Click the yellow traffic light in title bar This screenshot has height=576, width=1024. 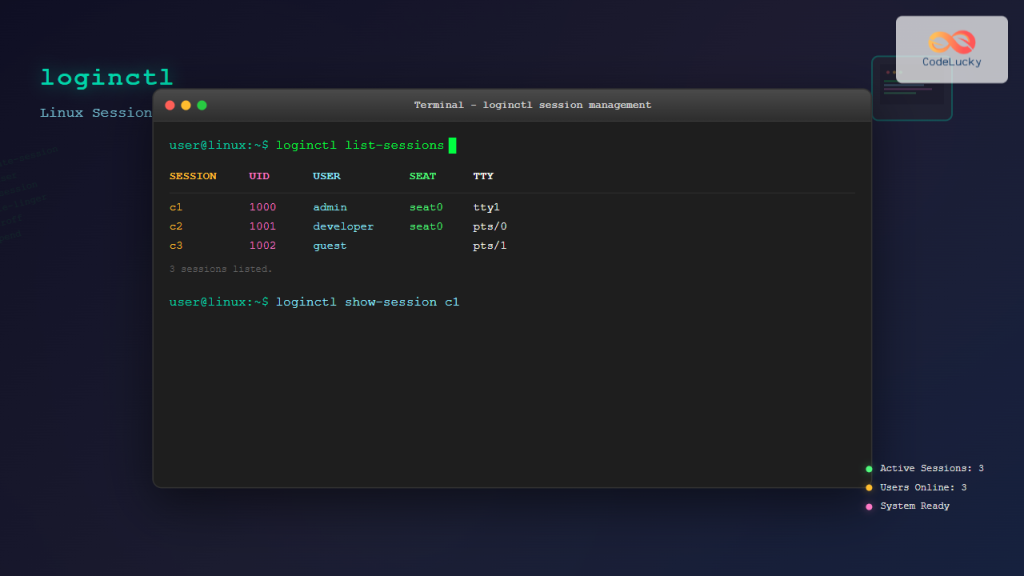point(186,104)
